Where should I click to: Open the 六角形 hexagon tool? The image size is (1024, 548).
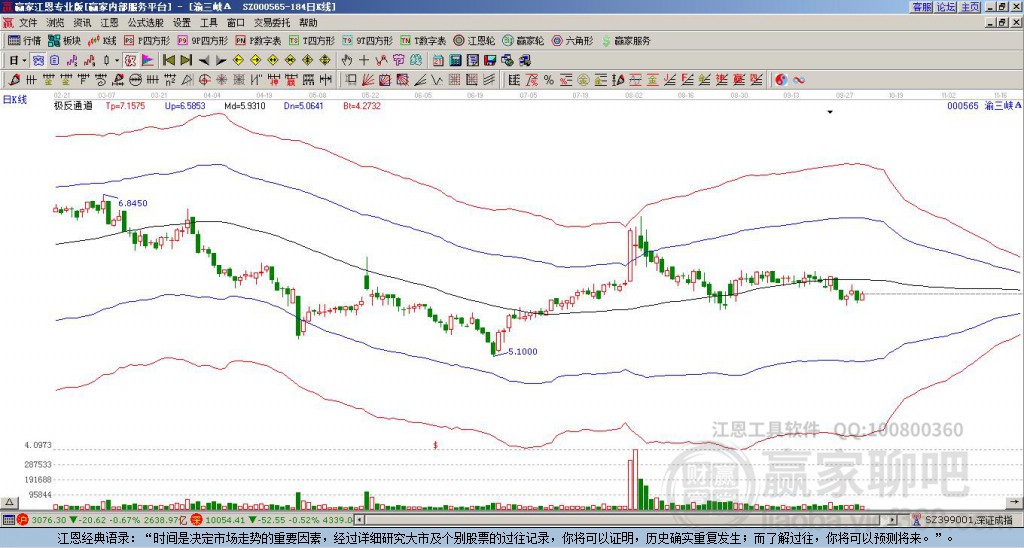(572, 40)
